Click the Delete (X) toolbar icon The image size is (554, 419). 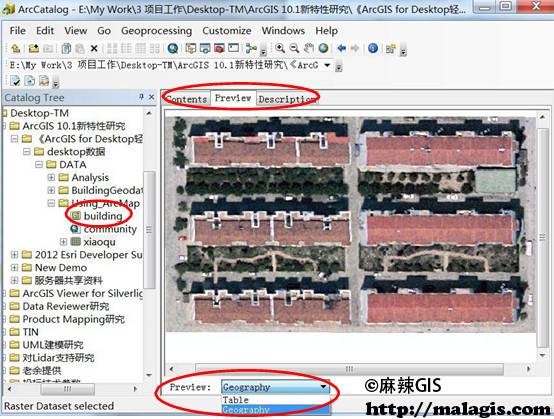point(94,48)
